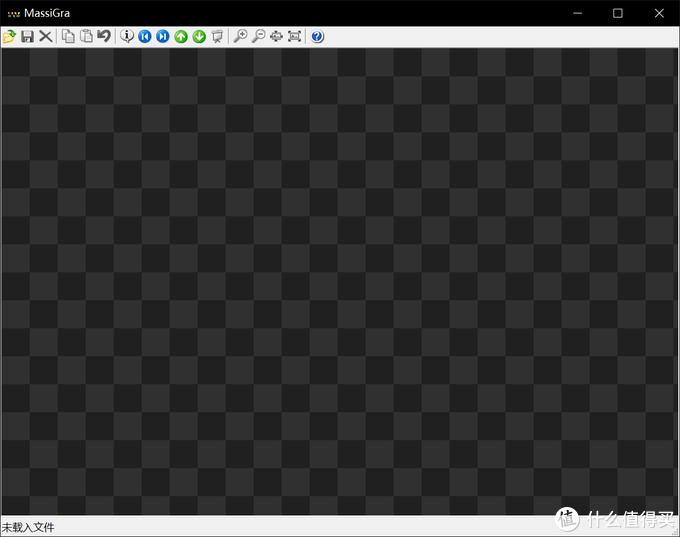The width and height of the screenshot is (680, 537).
Task: Open Help with the blue question mark
Action: click(317, 37)
